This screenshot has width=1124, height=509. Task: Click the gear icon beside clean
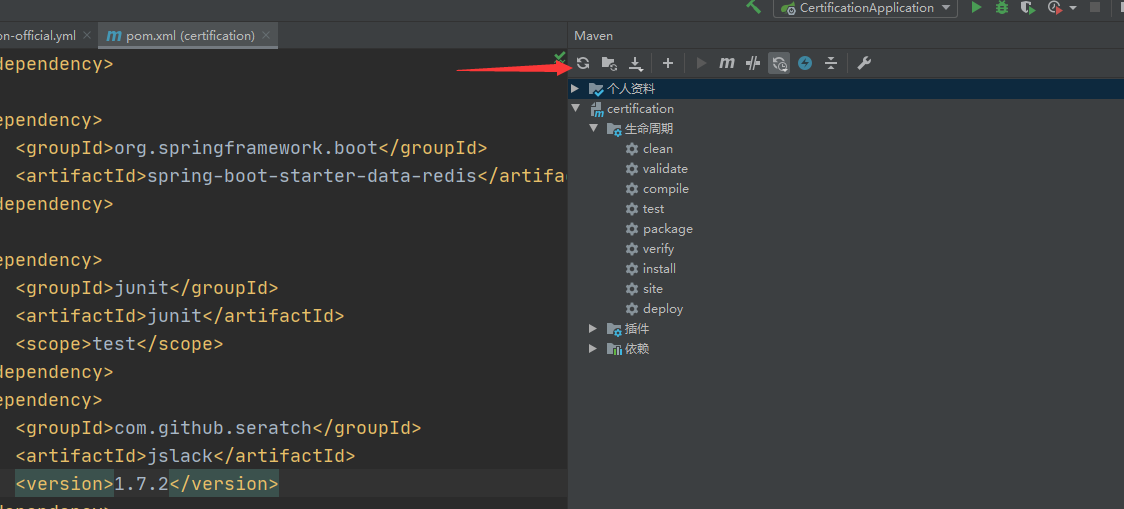point(632,148)
